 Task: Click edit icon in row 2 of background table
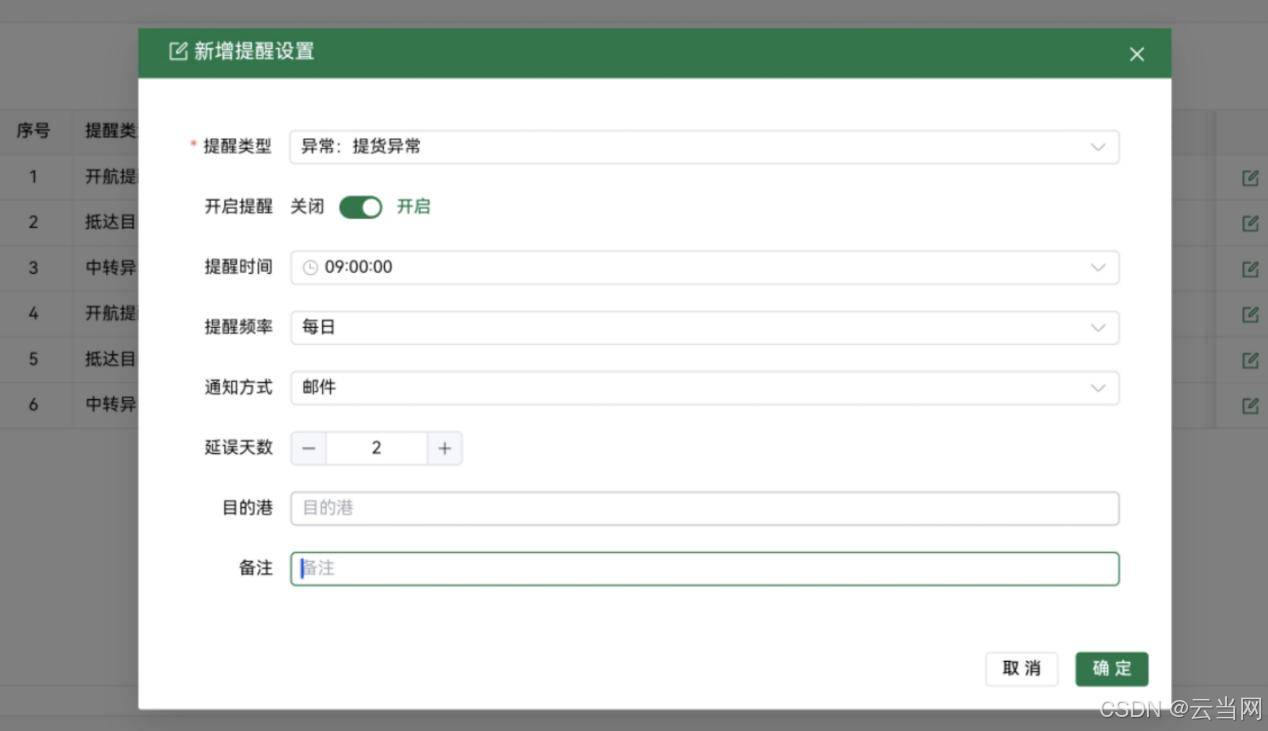pyautogui.click(x=1249, y=223)
